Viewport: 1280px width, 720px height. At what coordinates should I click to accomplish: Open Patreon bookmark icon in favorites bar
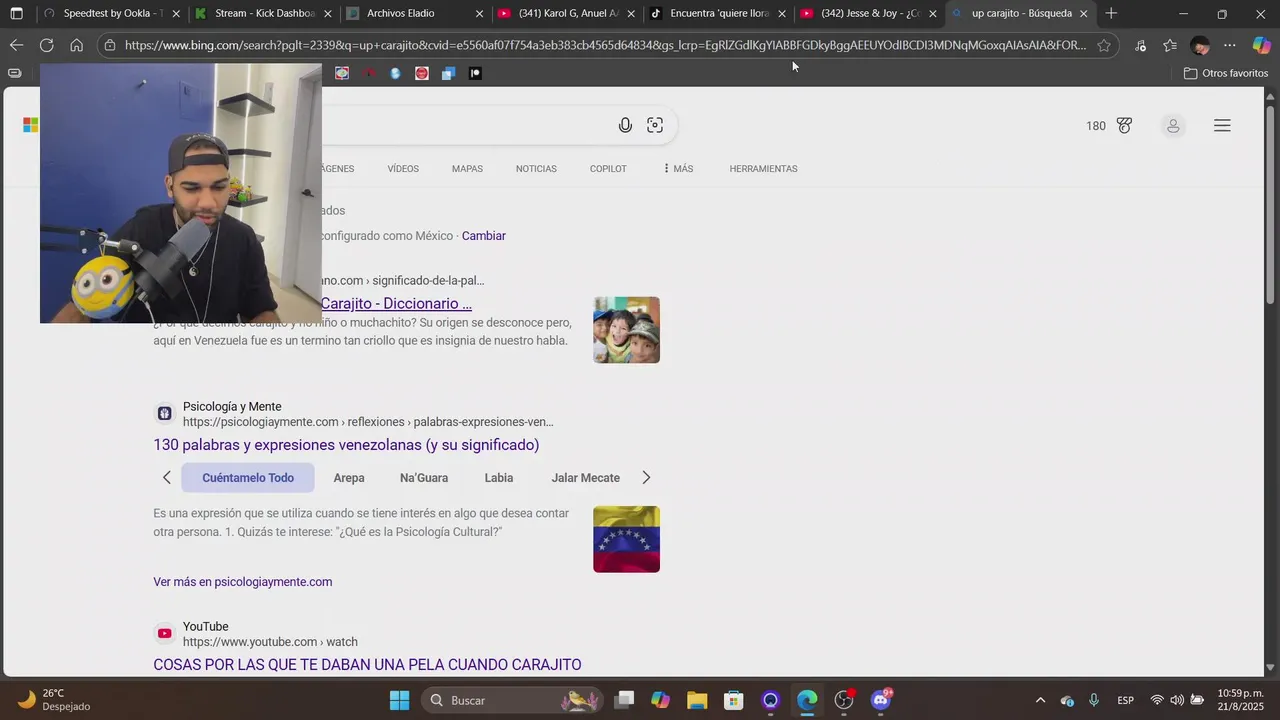point(475,73)
